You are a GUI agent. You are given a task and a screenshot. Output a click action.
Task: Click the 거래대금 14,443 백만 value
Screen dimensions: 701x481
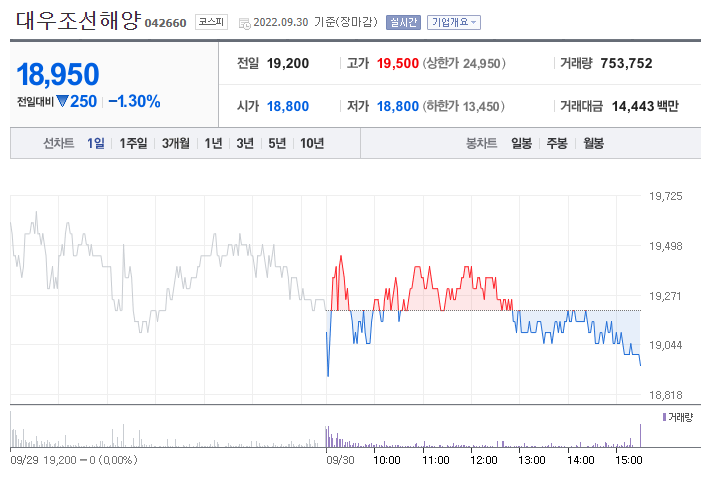[x=645, y=106]
